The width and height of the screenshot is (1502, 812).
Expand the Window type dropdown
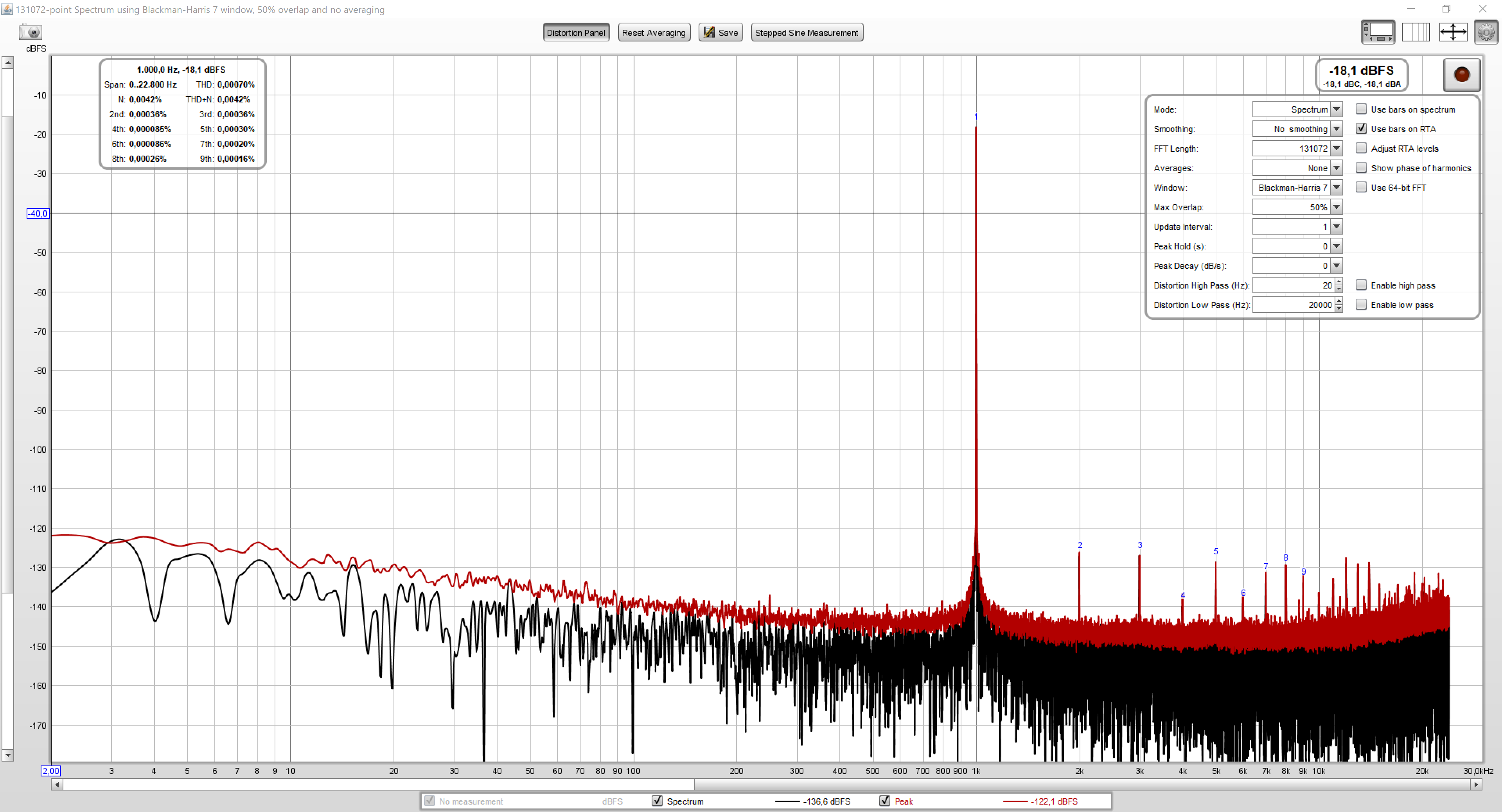point(1337,188)
